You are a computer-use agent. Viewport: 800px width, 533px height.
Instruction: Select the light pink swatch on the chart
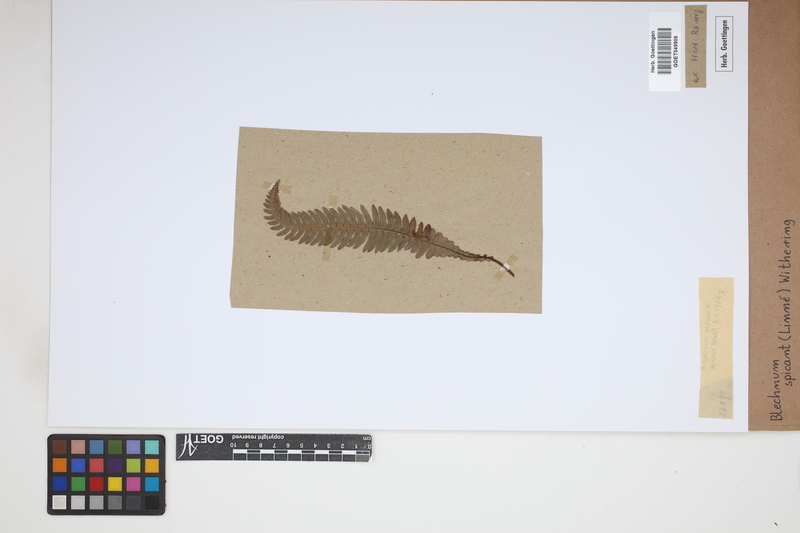(78, 447)
